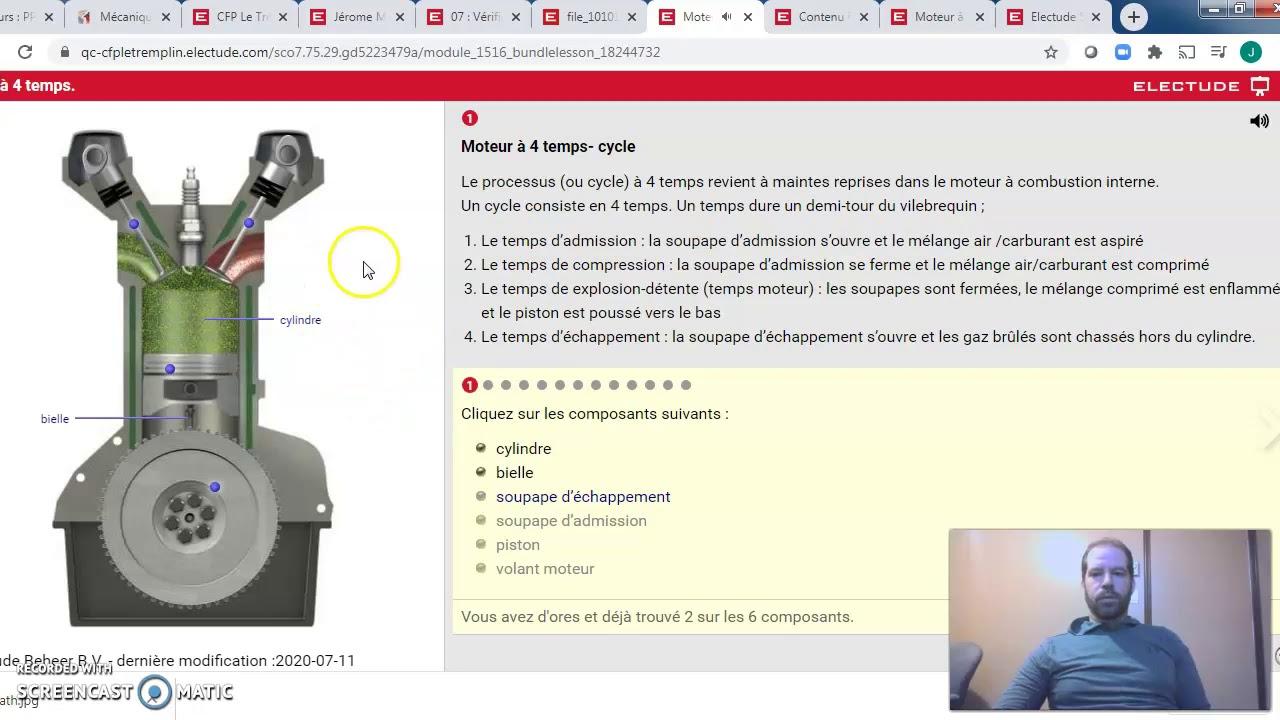The image size is (1280, 720).
Task: Open the Chrome extensions puzzle icon
Action: (x=1155, y=52)
